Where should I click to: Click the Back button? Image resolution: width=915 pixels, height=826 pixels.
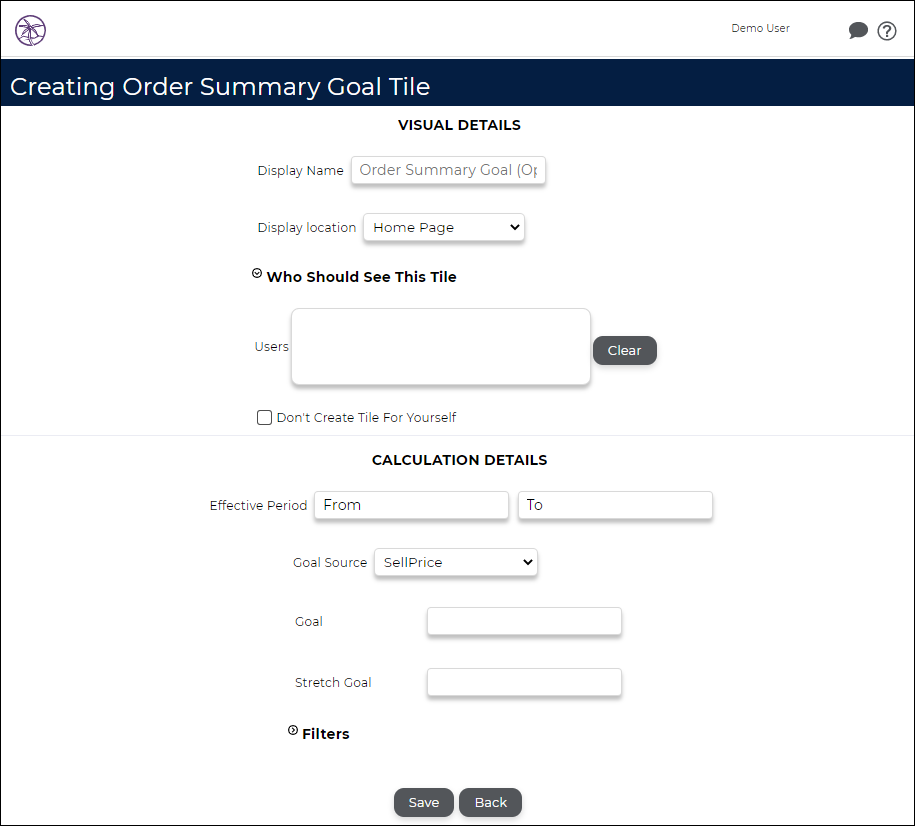[x=490, y=802]
